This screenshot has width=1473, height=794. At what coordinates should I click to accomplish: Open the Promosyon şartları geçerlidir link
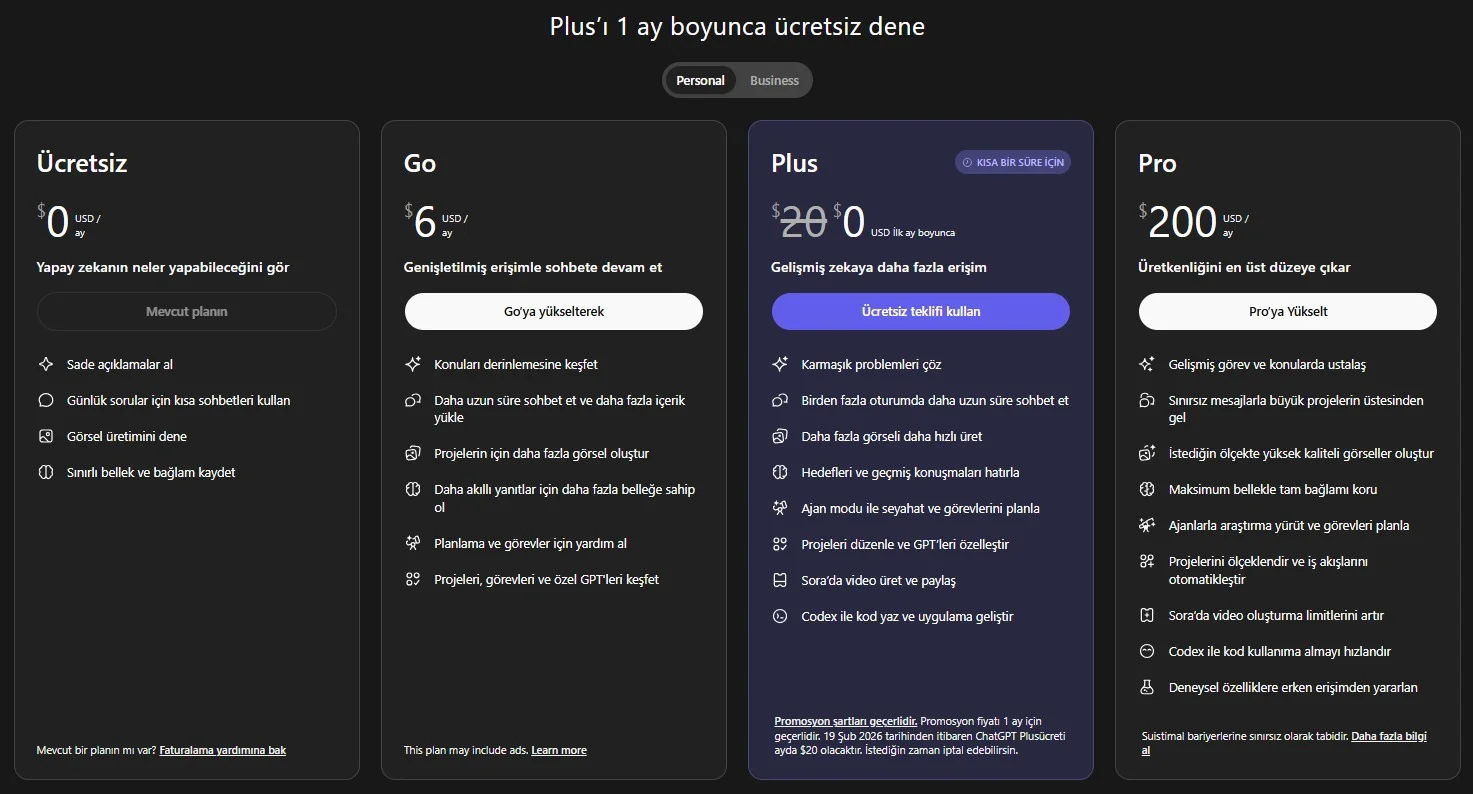tap(845, 721)
